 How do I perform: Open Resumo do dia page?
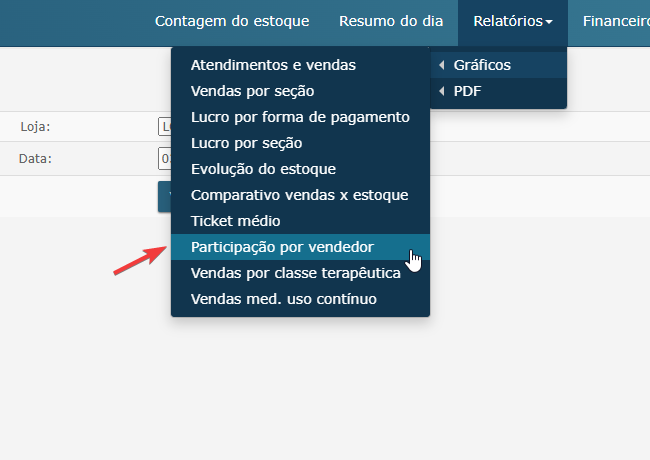coord(391,22)
